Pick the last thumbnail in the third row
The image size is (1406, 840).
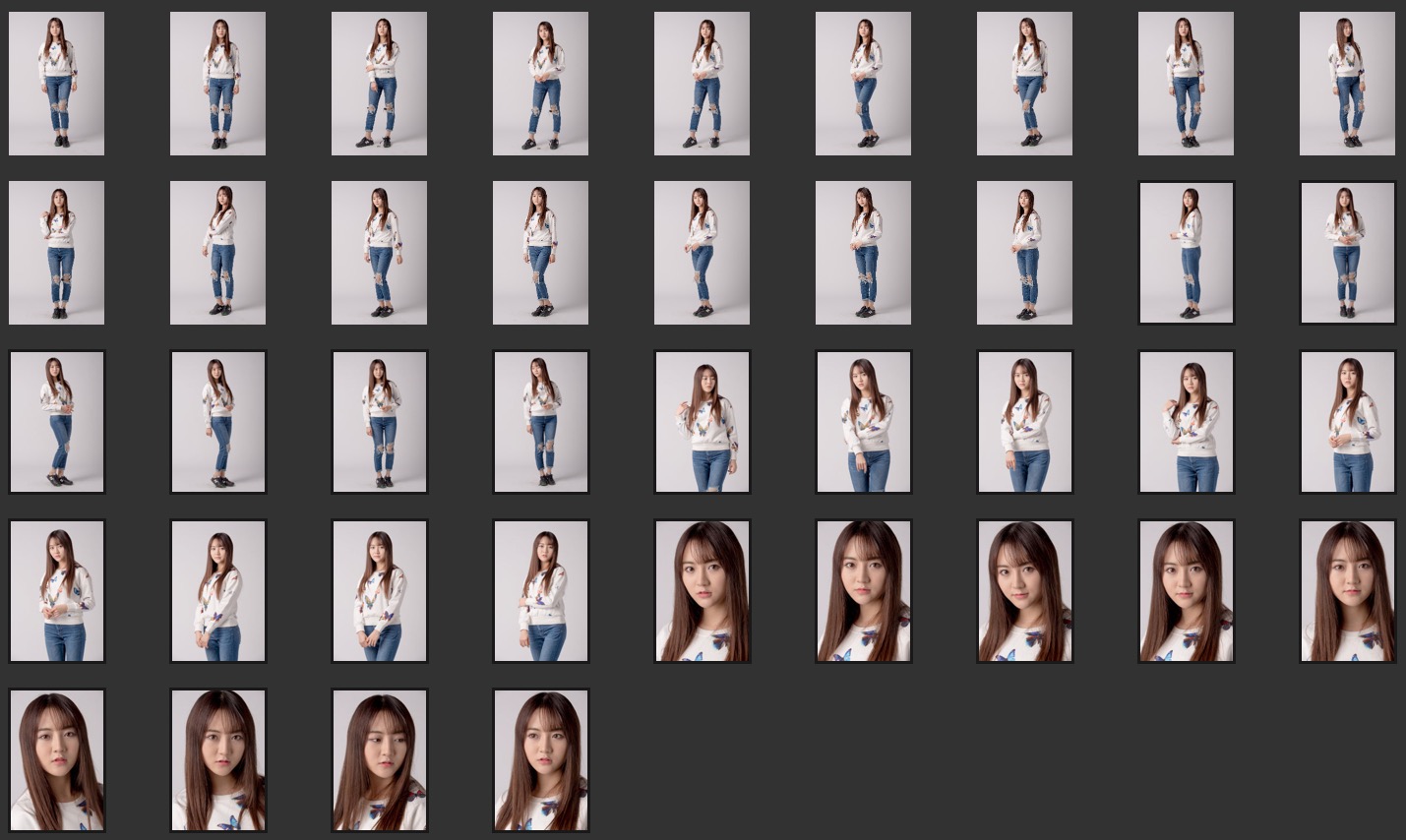click(x=1347, y=422)
